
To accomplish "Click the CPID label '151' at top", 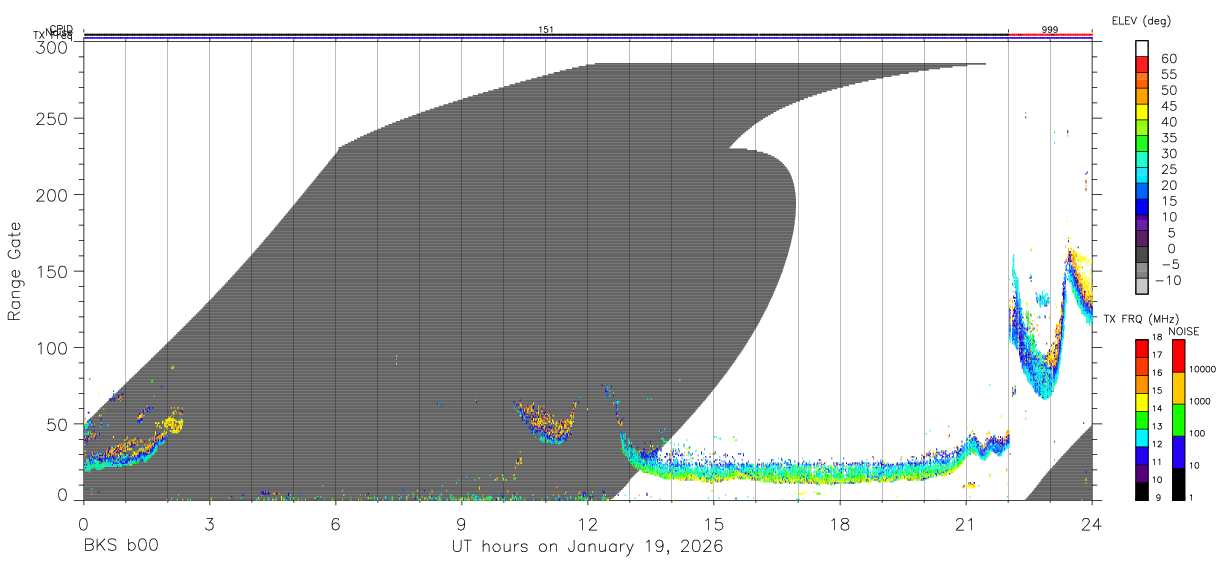I will (x=546, y=30).
